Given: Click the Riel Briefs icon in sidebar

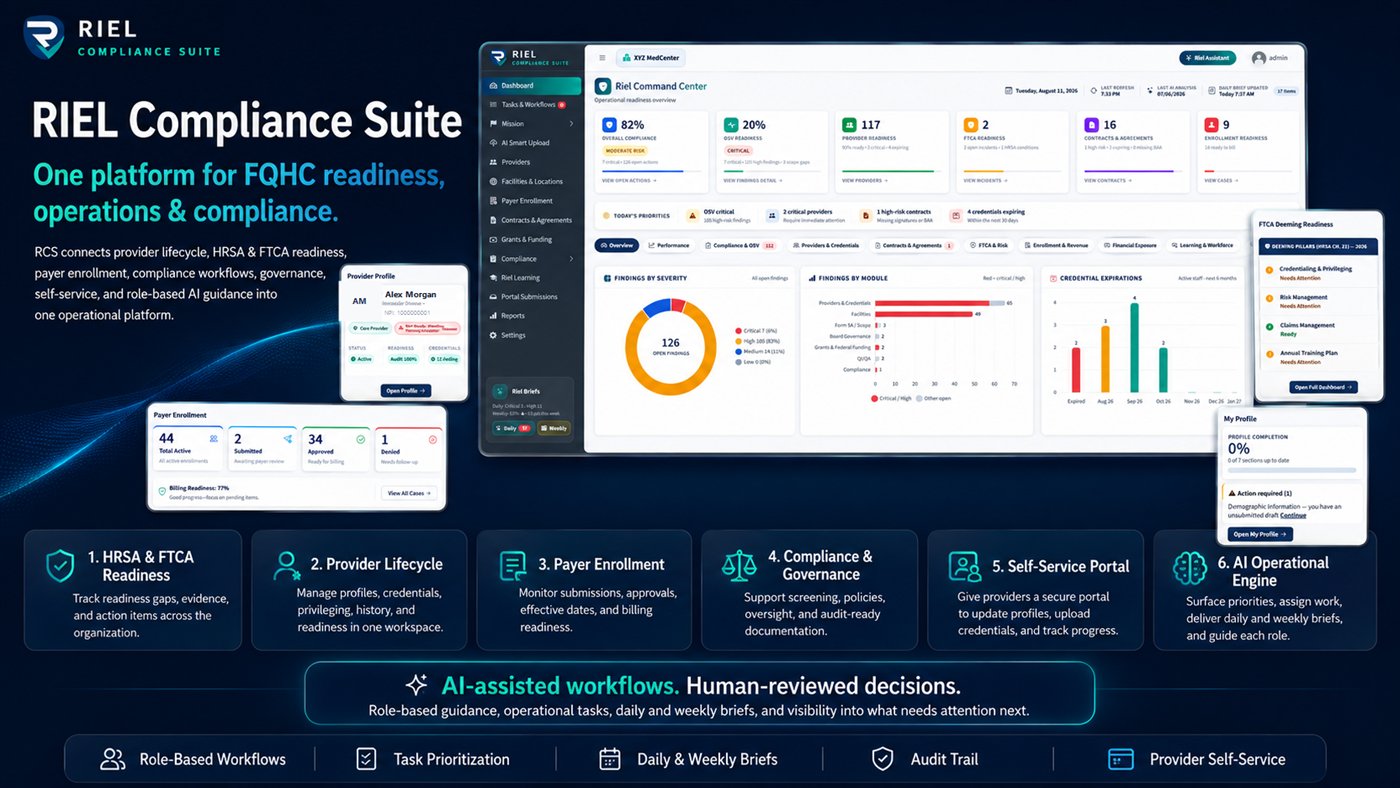Looking at the screenshot, I should coord(501,391).
